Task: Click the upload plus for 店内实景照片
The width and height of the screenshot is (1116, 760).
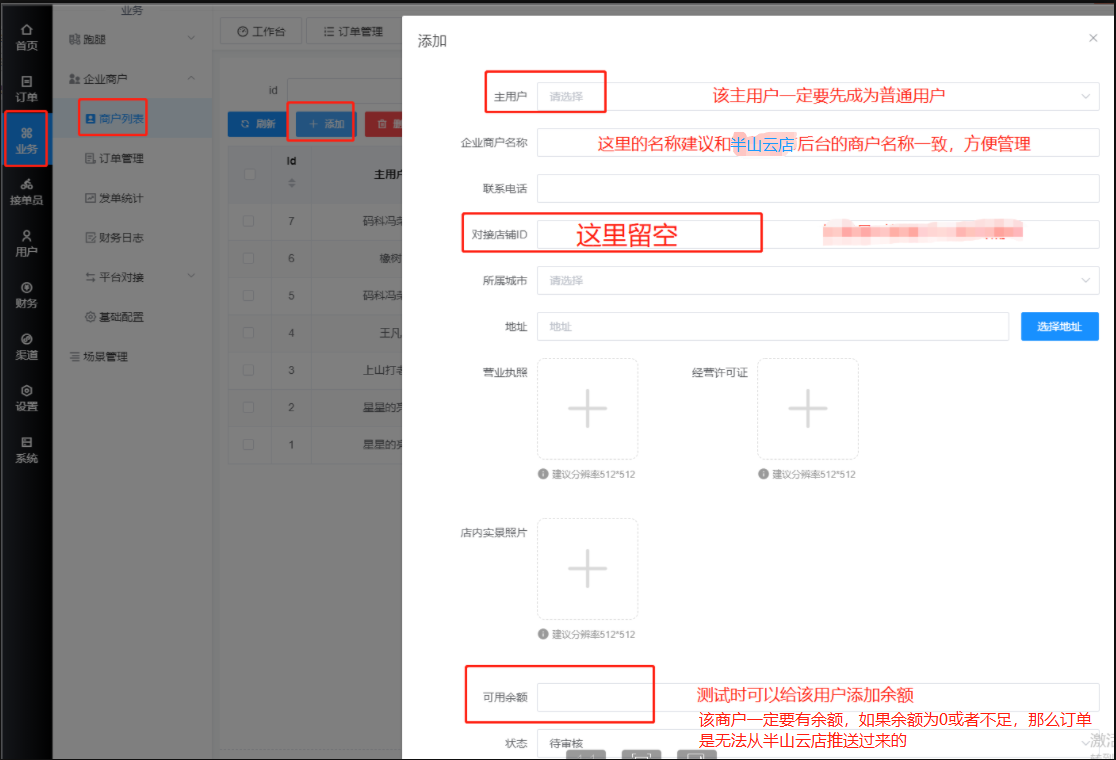Action: (587, 569)
